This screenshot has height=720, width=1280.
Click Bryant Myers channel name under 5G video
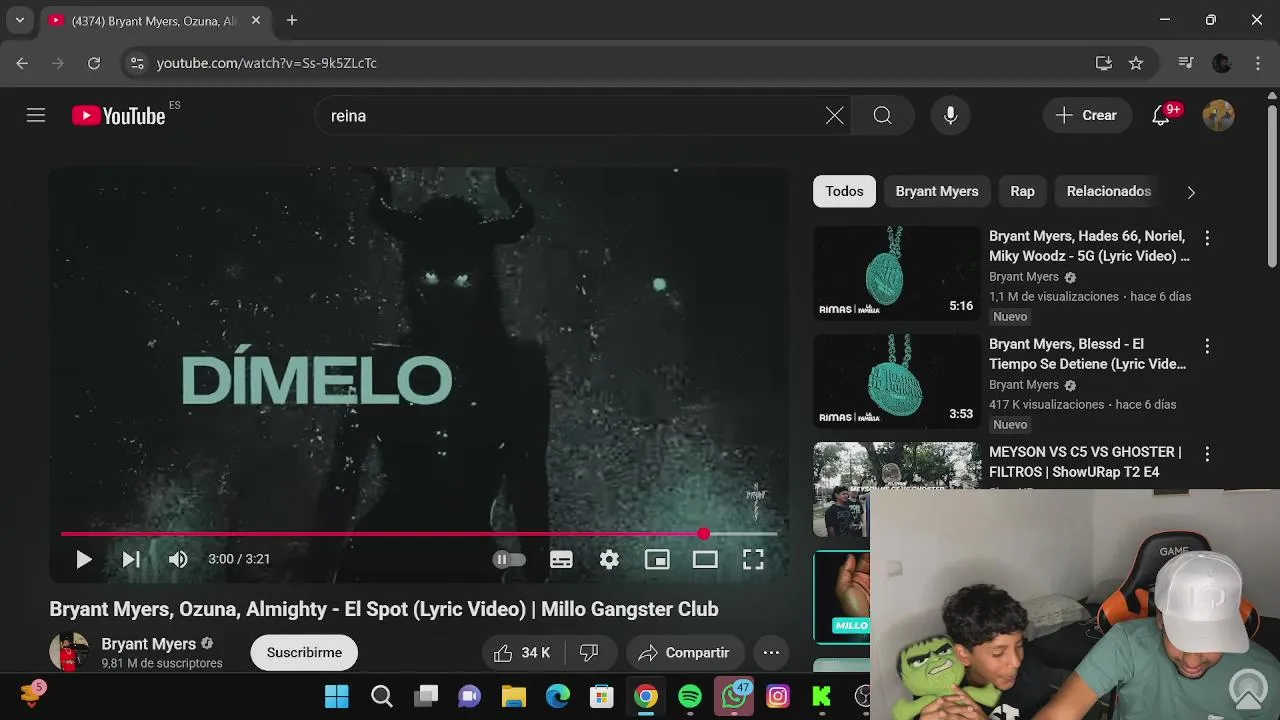coord(1024,277)
